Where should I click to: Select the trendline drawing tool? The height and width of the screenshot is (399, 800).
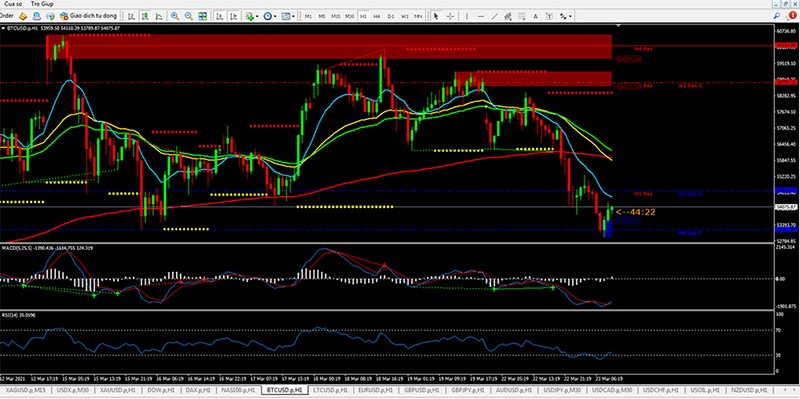[x=494, y=16]
